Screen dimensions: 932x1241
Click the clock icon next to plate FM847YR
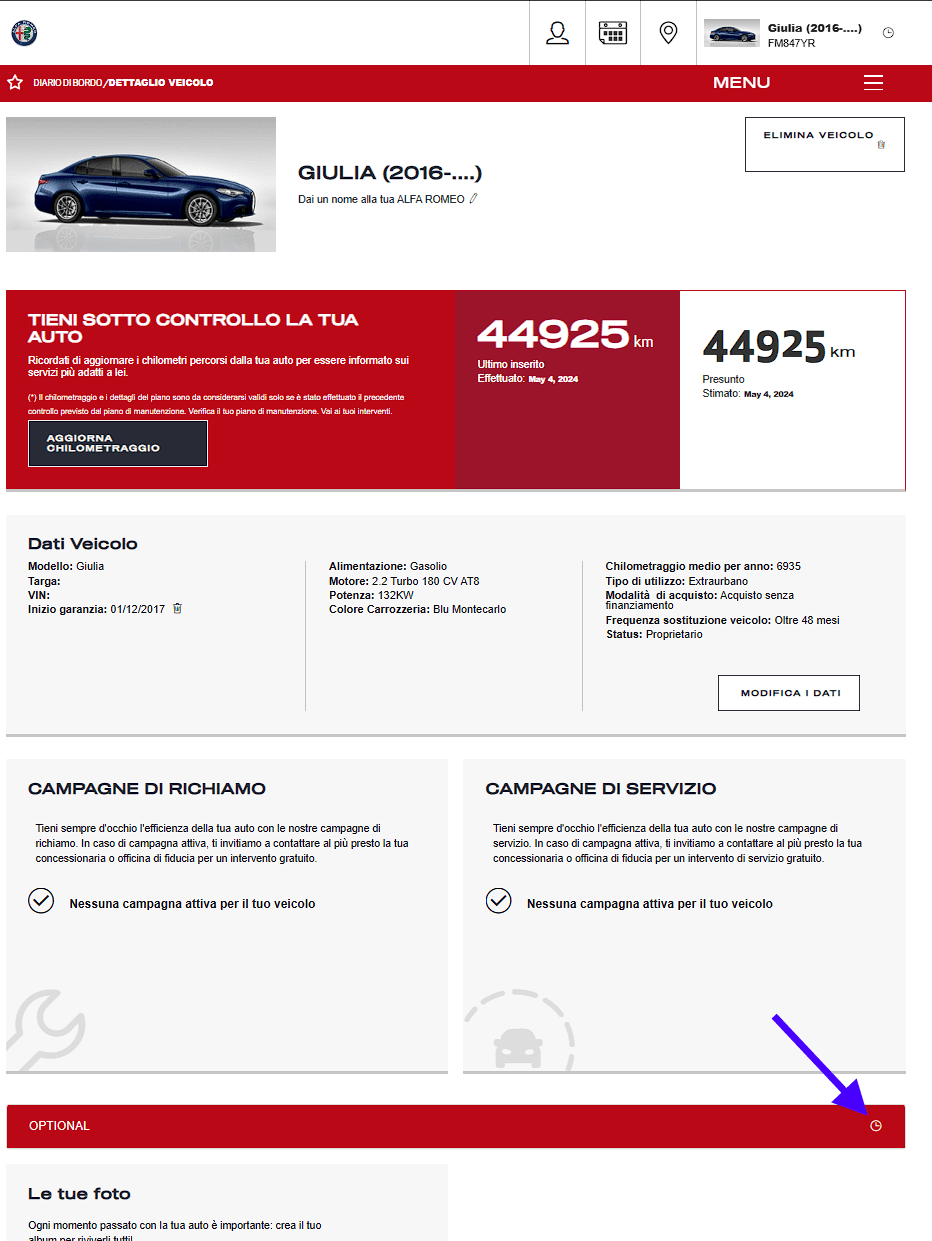888,33
